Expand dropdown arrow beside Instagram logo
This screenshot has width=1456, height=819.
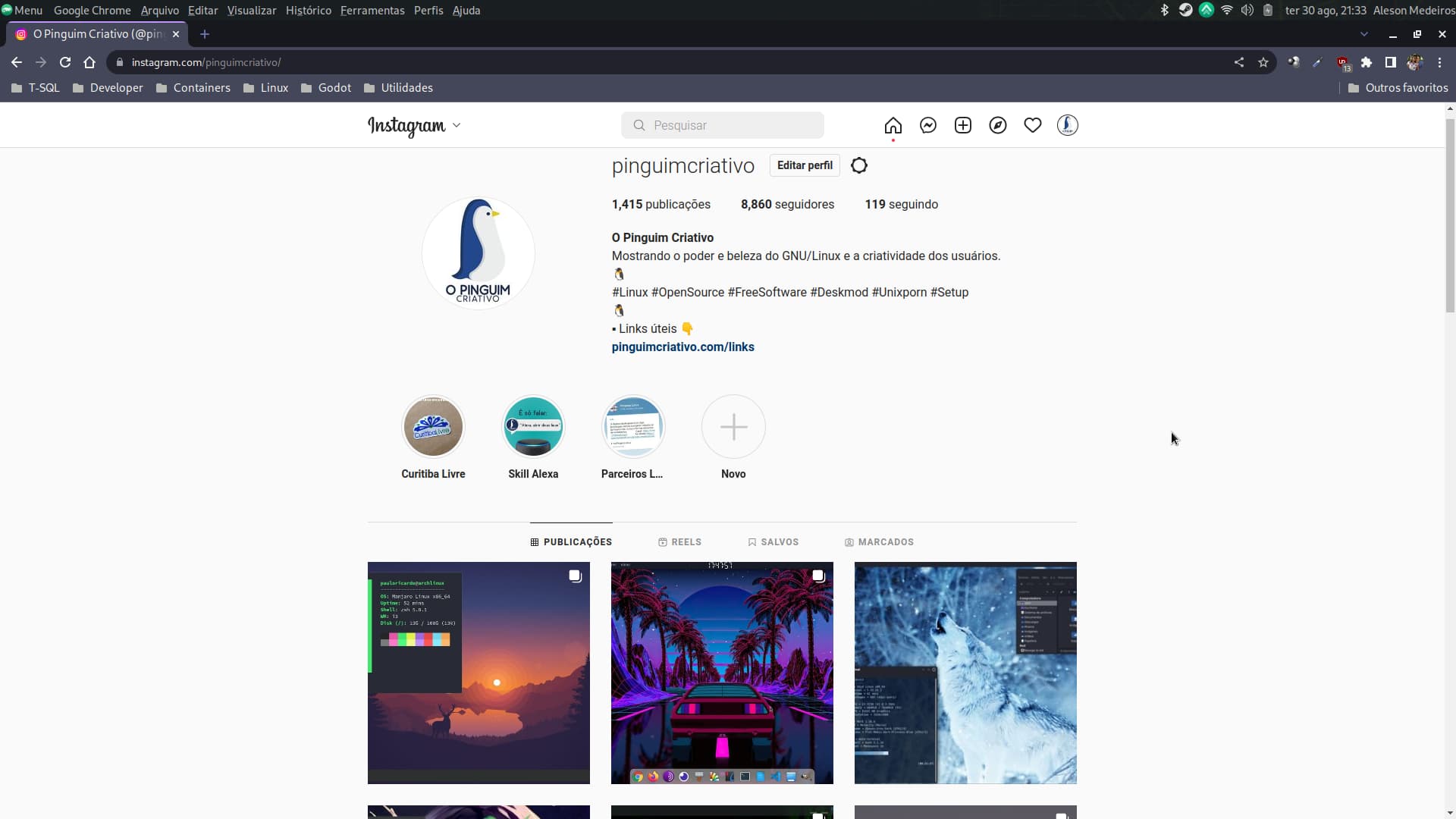[x=457, y=125]
